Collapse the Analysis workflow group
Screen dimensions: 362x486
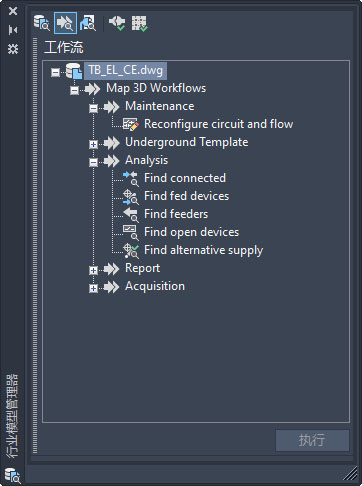point(94,162)
